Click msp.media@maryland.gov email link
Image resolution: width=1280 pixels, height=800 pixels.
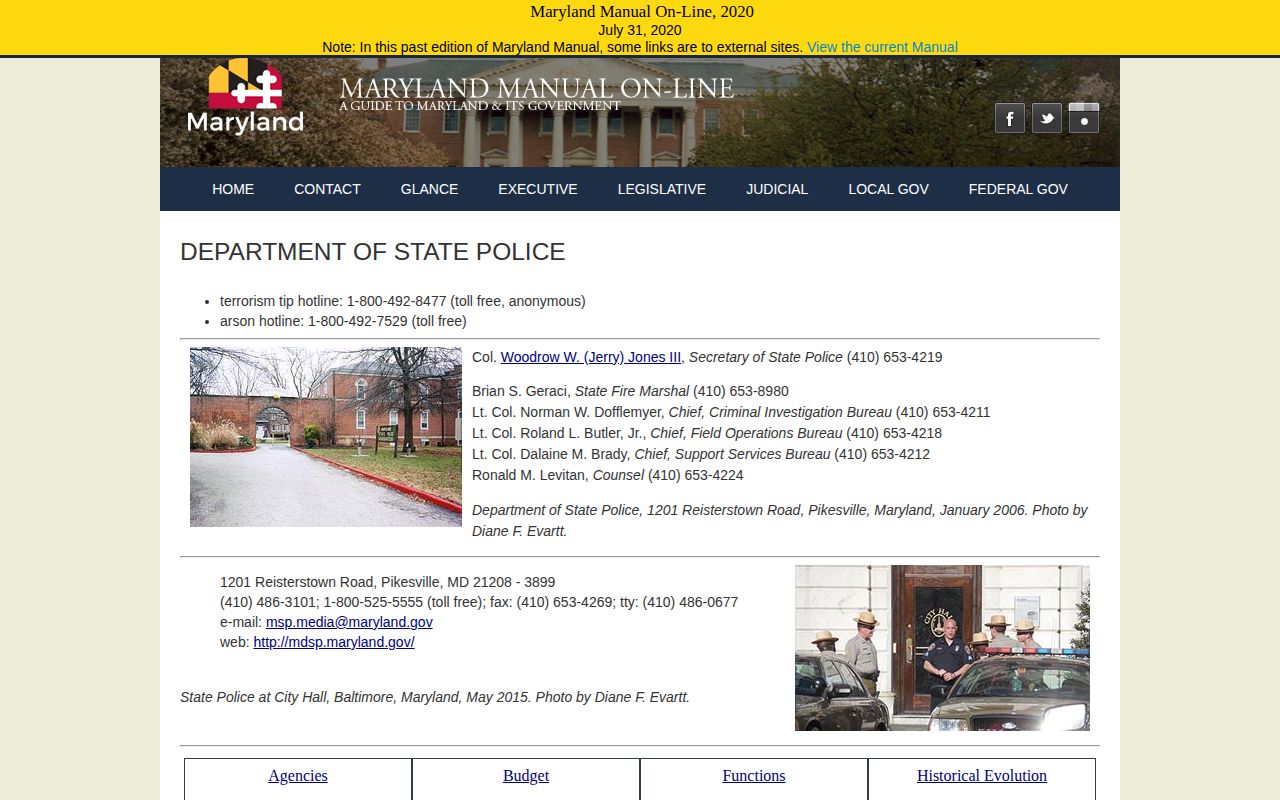coord(349,622)
